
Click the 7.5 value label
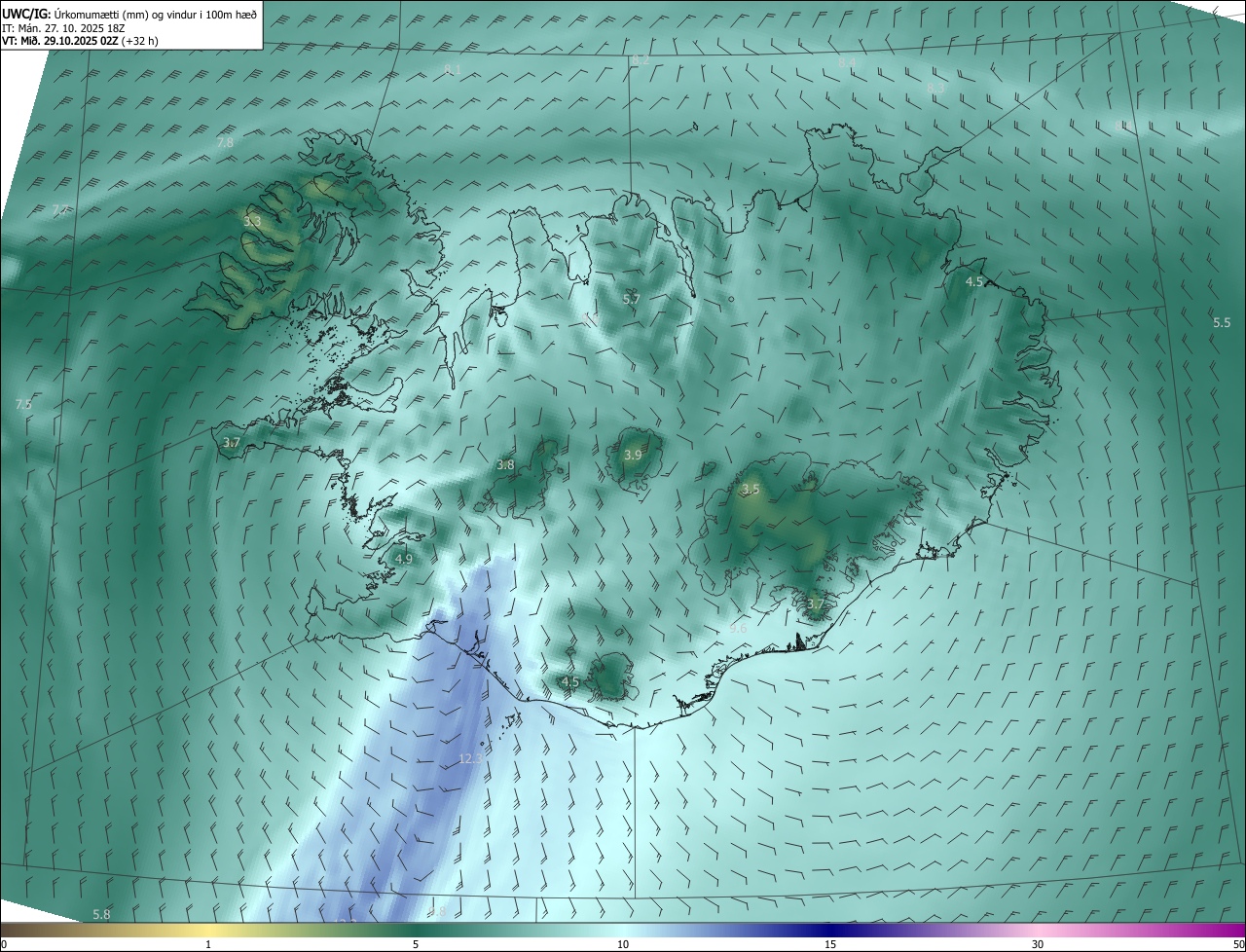[x=24, y=404]
